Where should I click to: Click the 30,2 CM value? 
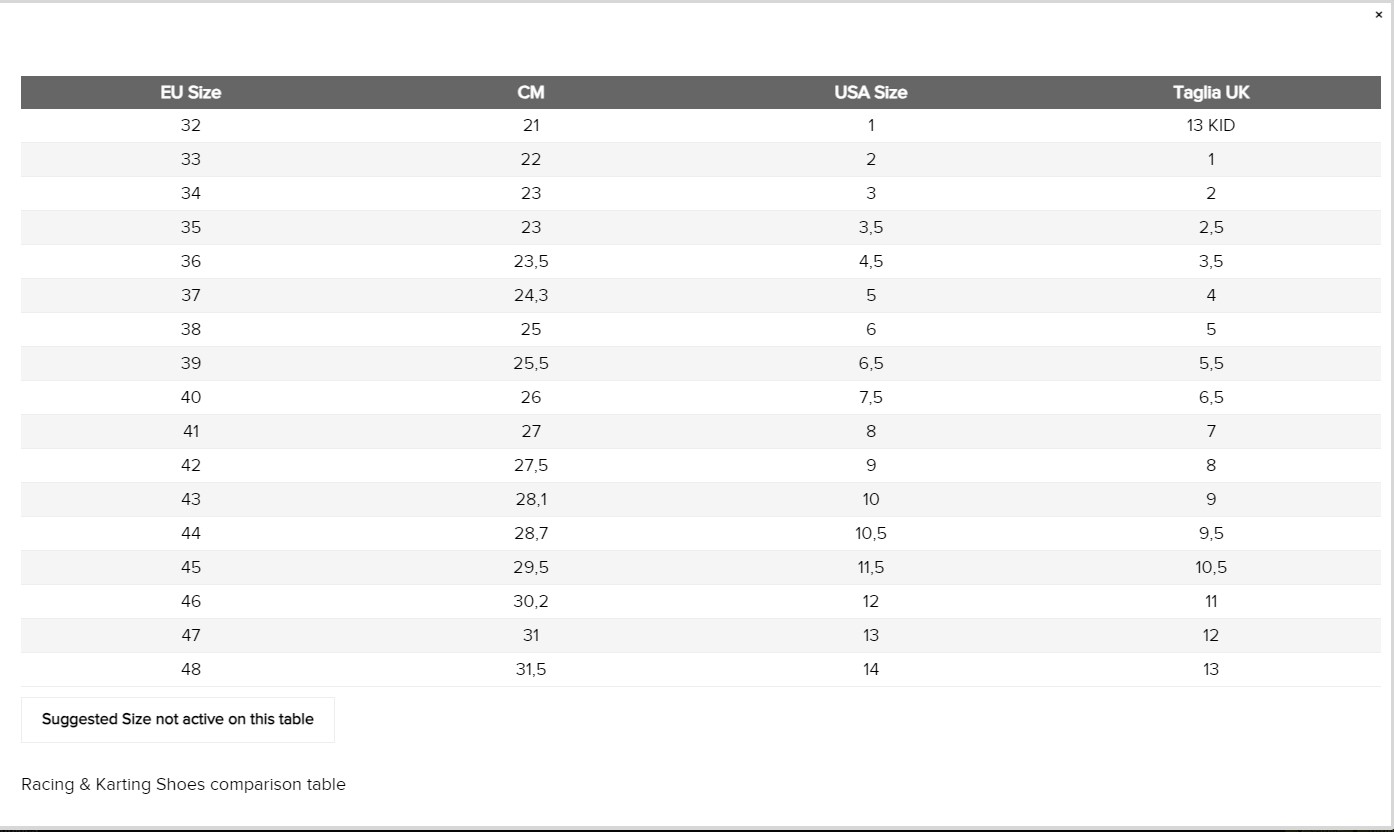point(531,602)
